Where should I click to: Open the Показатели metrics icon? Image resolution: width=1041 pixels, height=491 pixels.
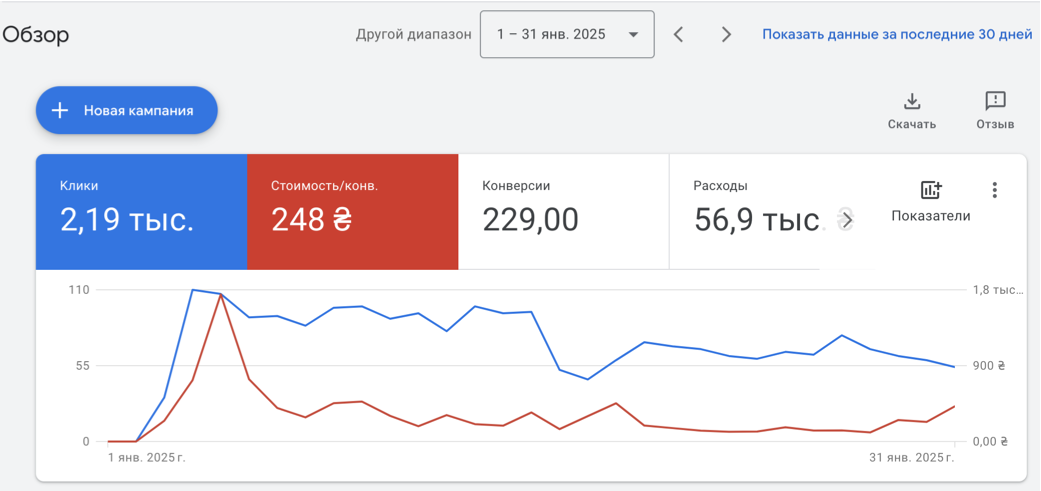[x=931, y=190]
